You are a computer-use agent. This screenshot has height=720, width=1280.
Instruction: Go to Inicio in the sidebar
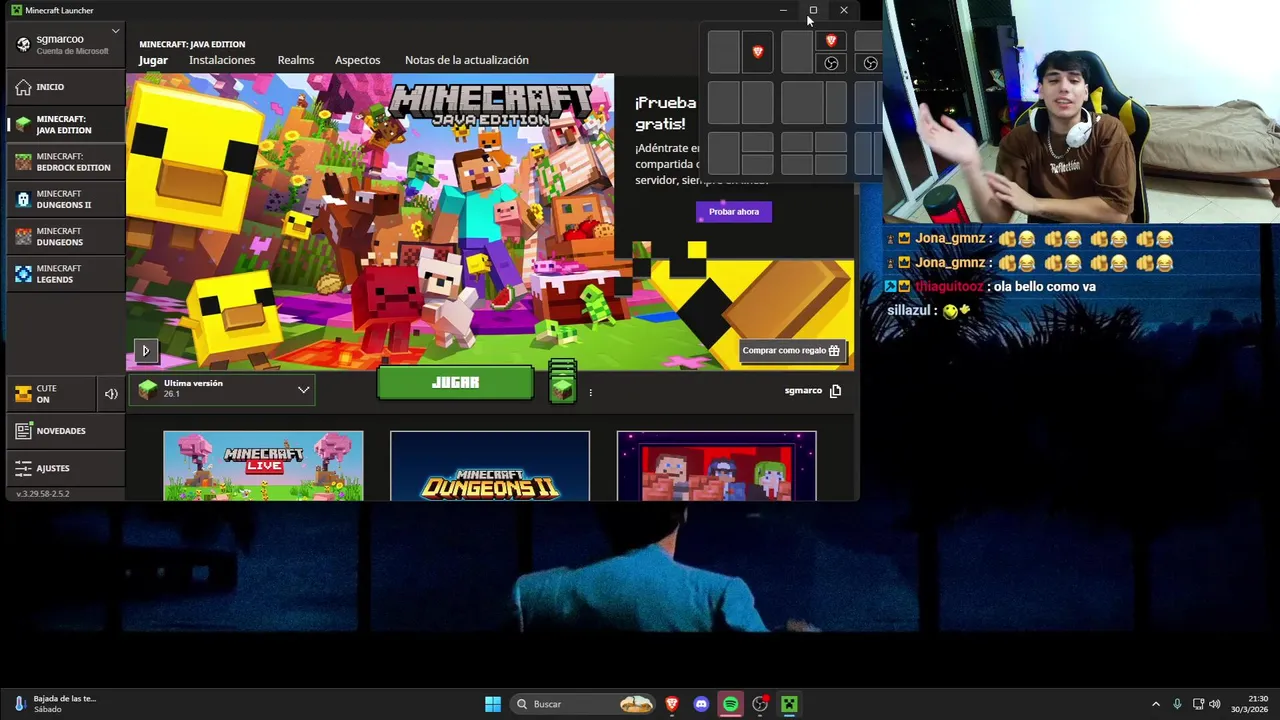(x=66, y=87)
